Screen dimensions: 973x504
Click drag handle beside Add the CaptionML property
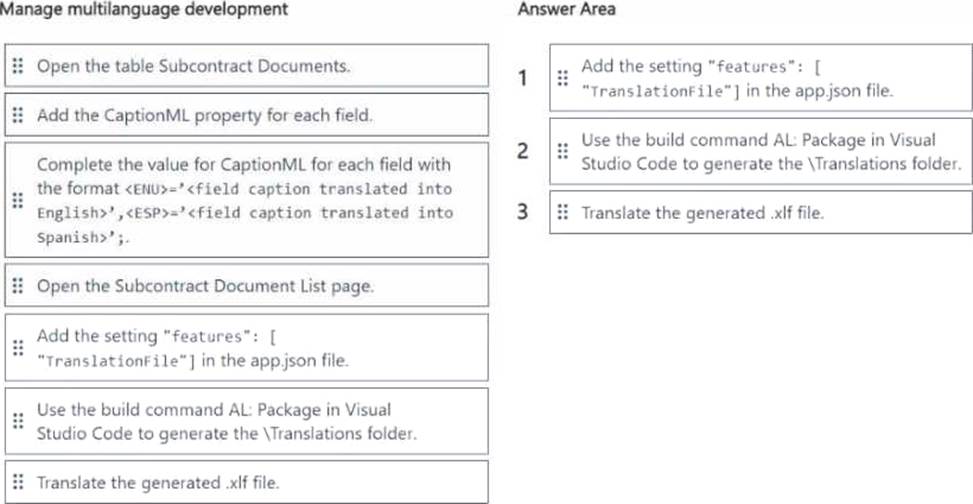[18, 115]
